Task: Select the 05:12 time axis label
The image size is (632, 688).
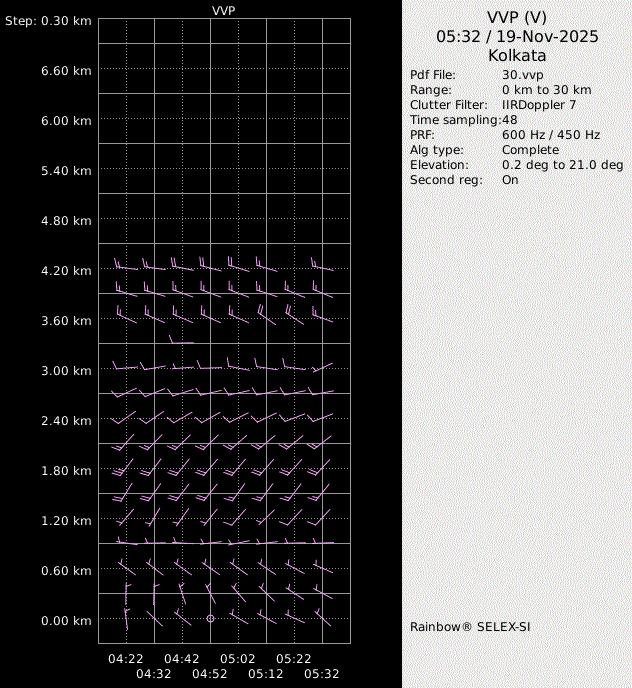Action: click(x=266, y=674)
